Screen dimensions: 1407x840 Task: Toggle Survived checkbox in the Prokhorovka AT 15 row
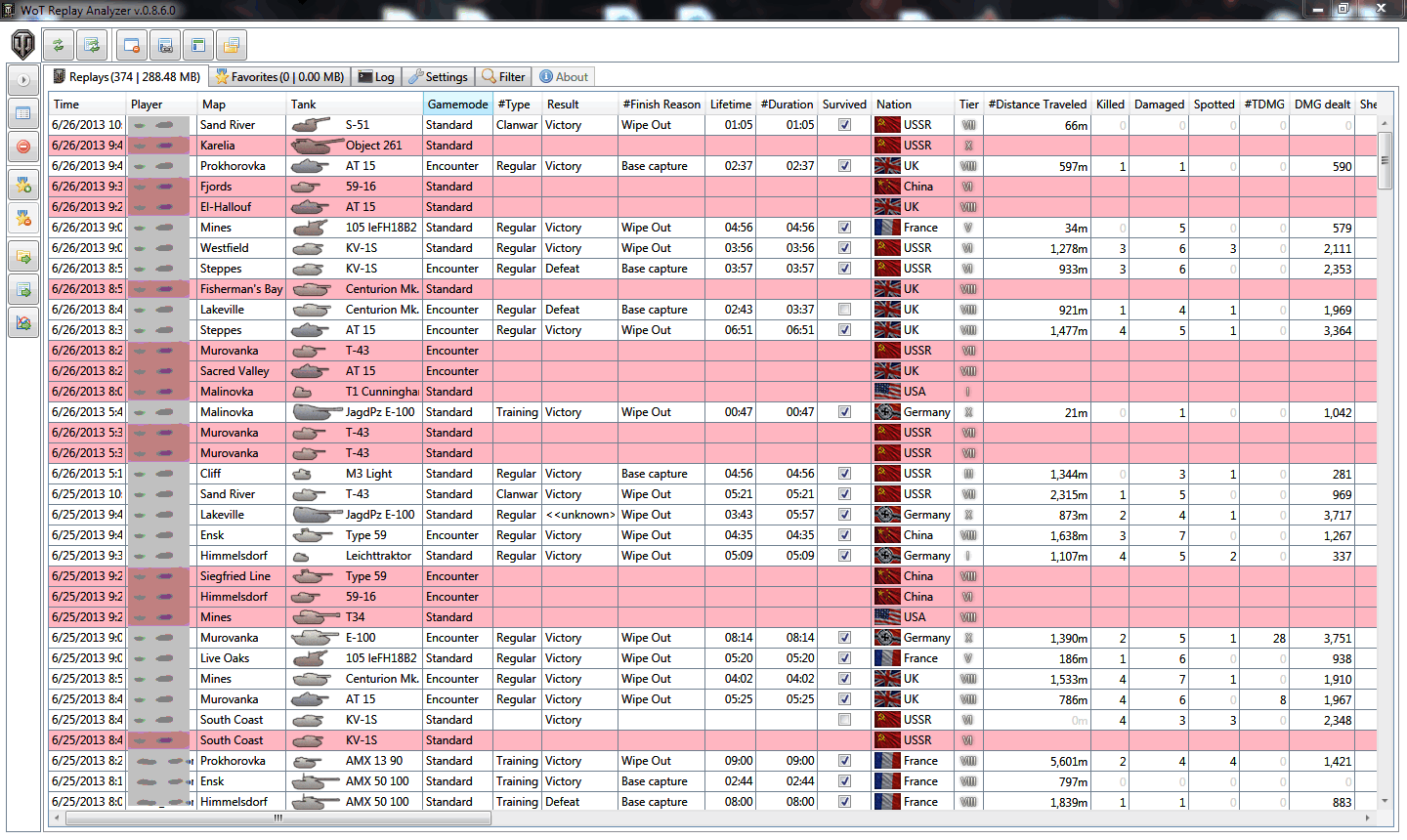(x=844, y=166)
